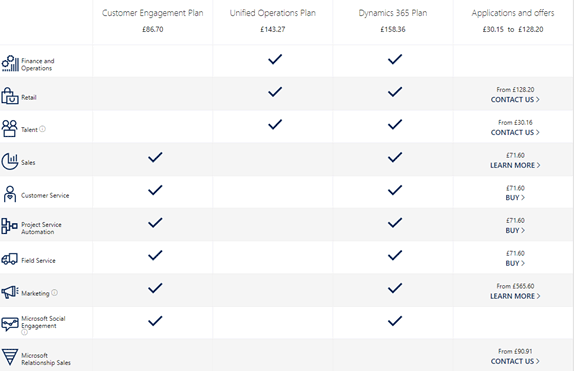Click Buy link for Field Service

[515, 263]
